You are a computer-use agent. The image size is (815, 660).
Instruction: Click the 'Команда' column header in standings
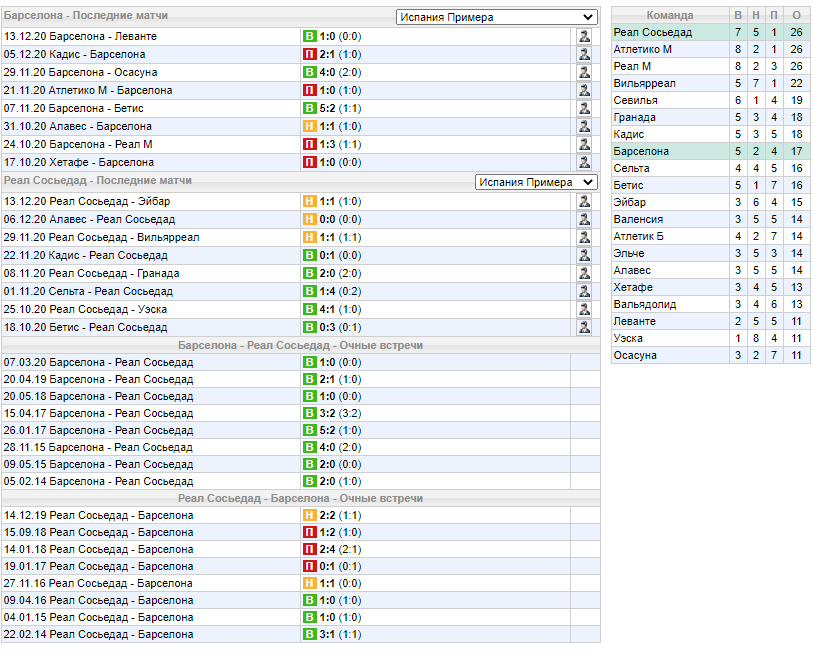pyautogui.click(x=670, y=16)
